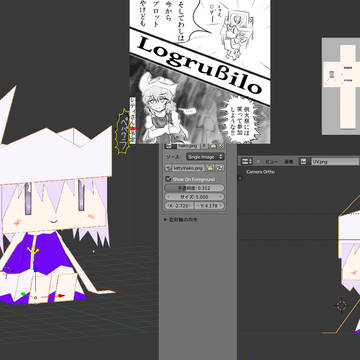This screenshot has width=360, height=360.
Task: Adjust the 不透明度 opacity slider
Action: (195, 188)
